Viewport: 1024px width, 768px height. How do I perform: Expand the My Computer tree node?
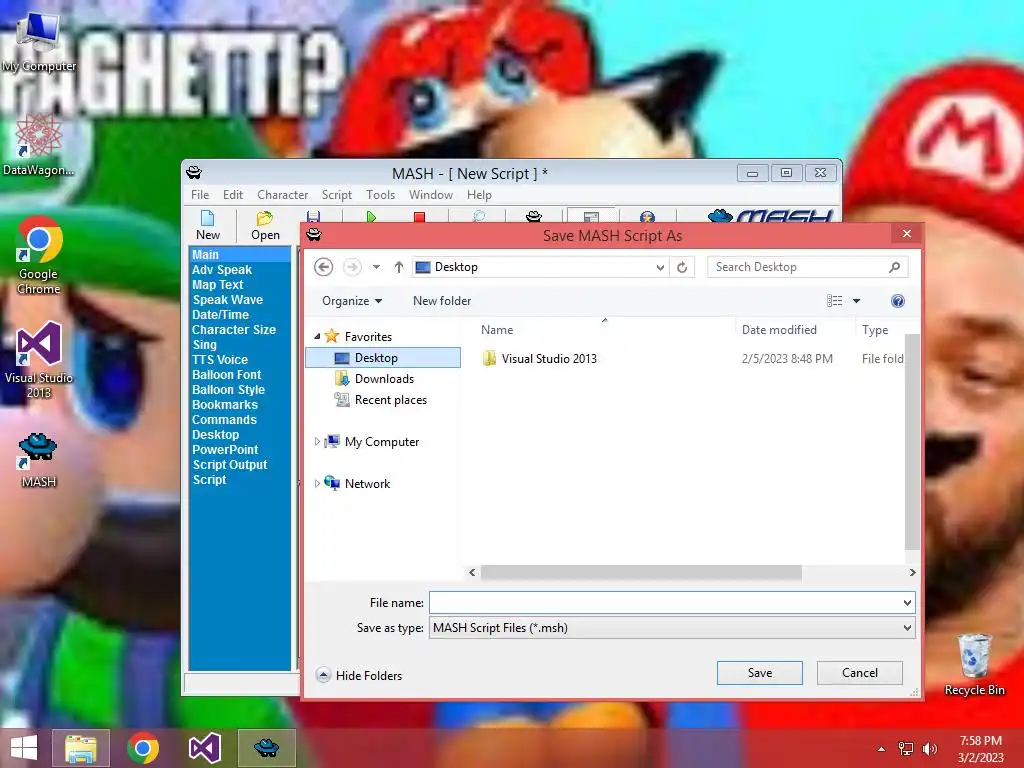click(317, 442)
